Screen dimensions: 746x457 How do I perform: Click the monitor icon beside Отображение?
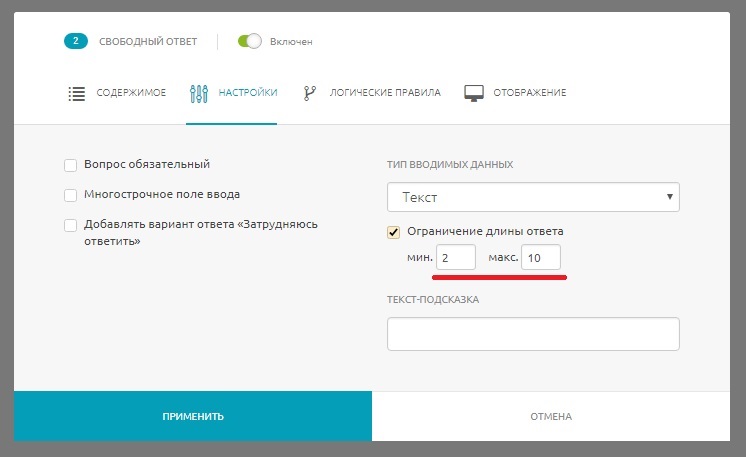coord(474,93)
